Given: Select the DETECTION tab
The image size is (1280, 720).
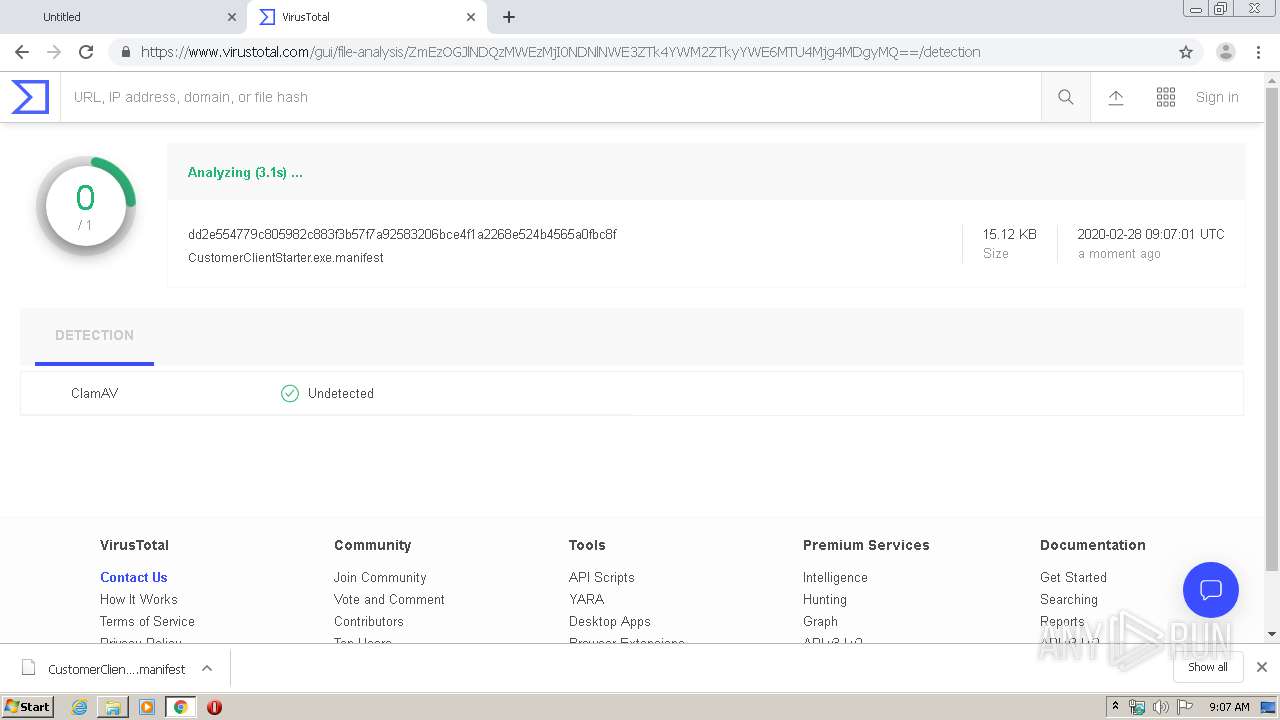Looking at the screenshot, I should click(x=94, y=336).
